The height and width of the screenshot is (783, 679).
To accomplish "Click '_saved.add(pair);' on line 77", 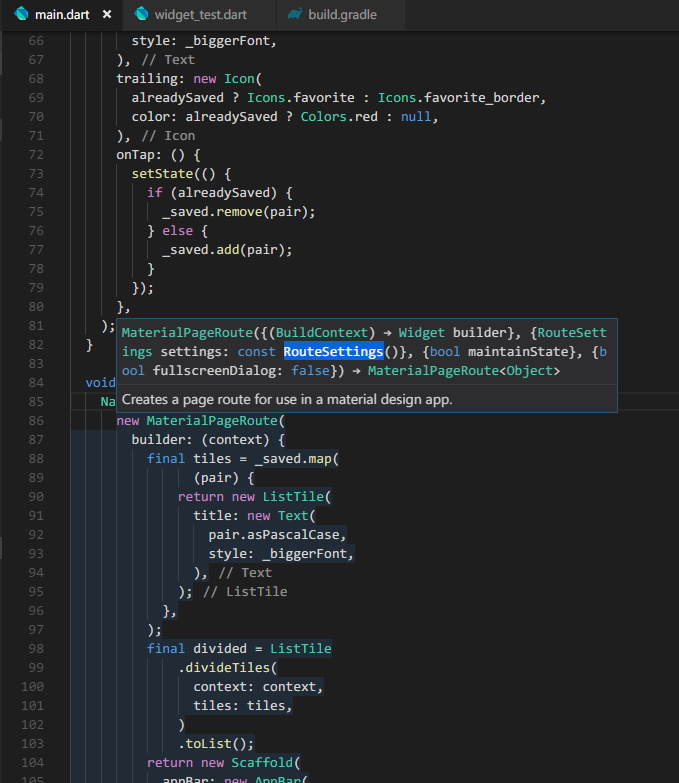I will tap(227, 250).
